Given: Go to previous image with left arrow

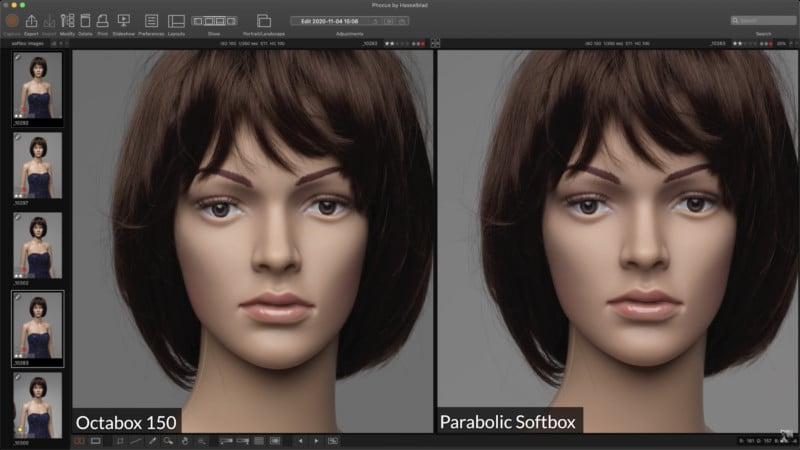Looking at the screenshot, I should (x=303, y=440).
